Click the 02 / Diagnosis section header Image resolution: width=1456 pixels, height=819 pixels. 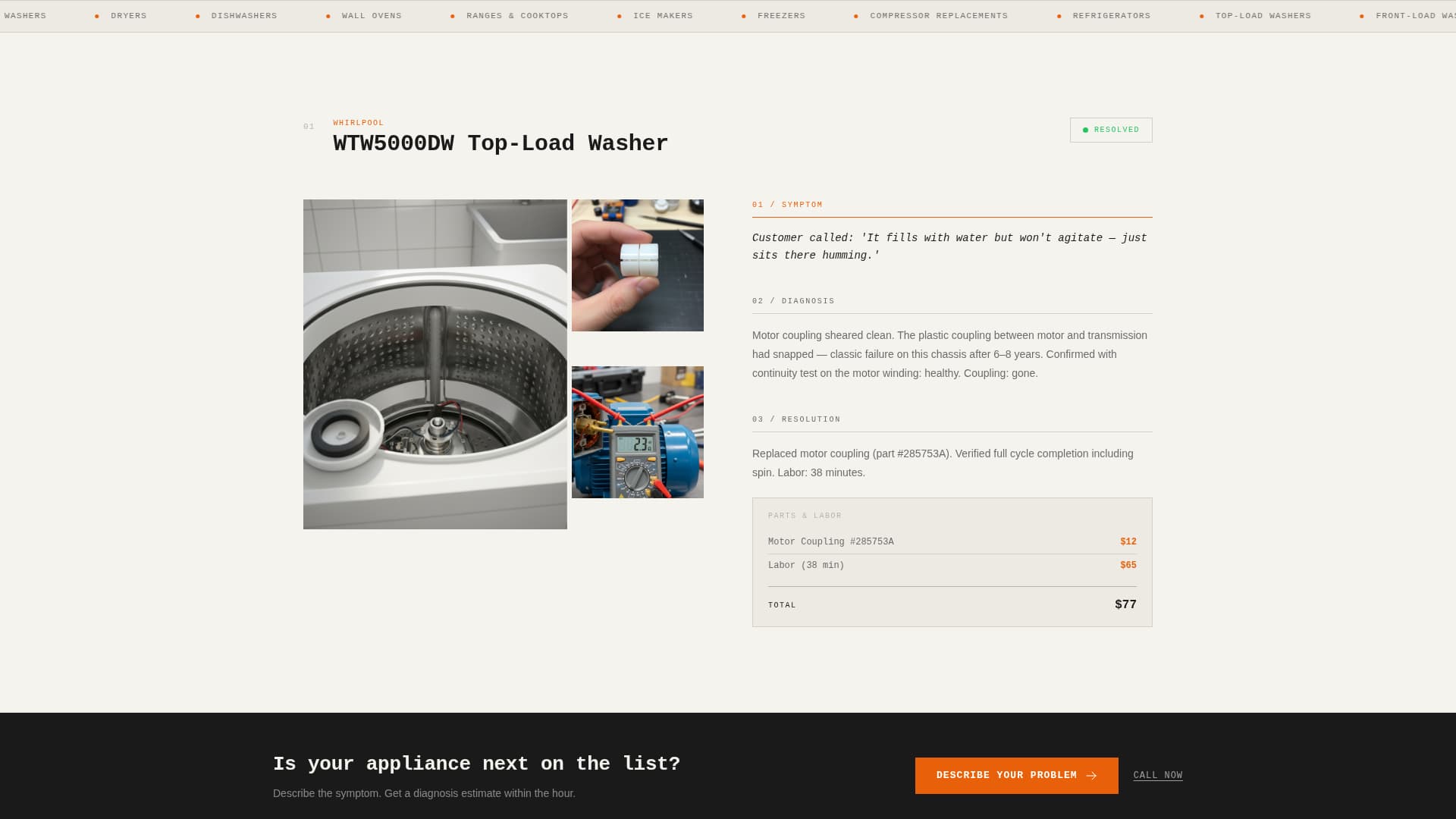click(793, 301)
